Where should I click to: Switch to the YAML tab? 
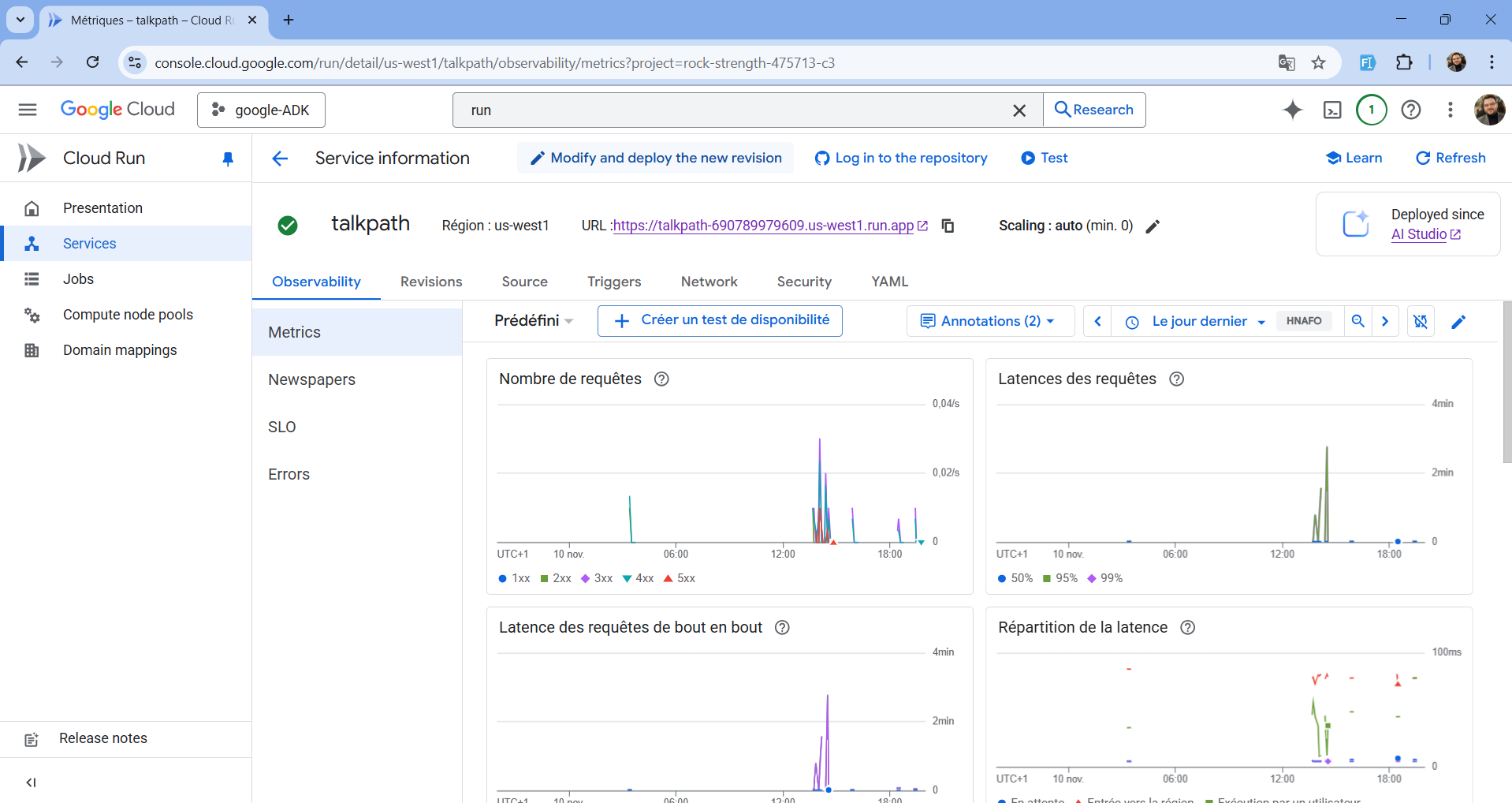[890, 282]
